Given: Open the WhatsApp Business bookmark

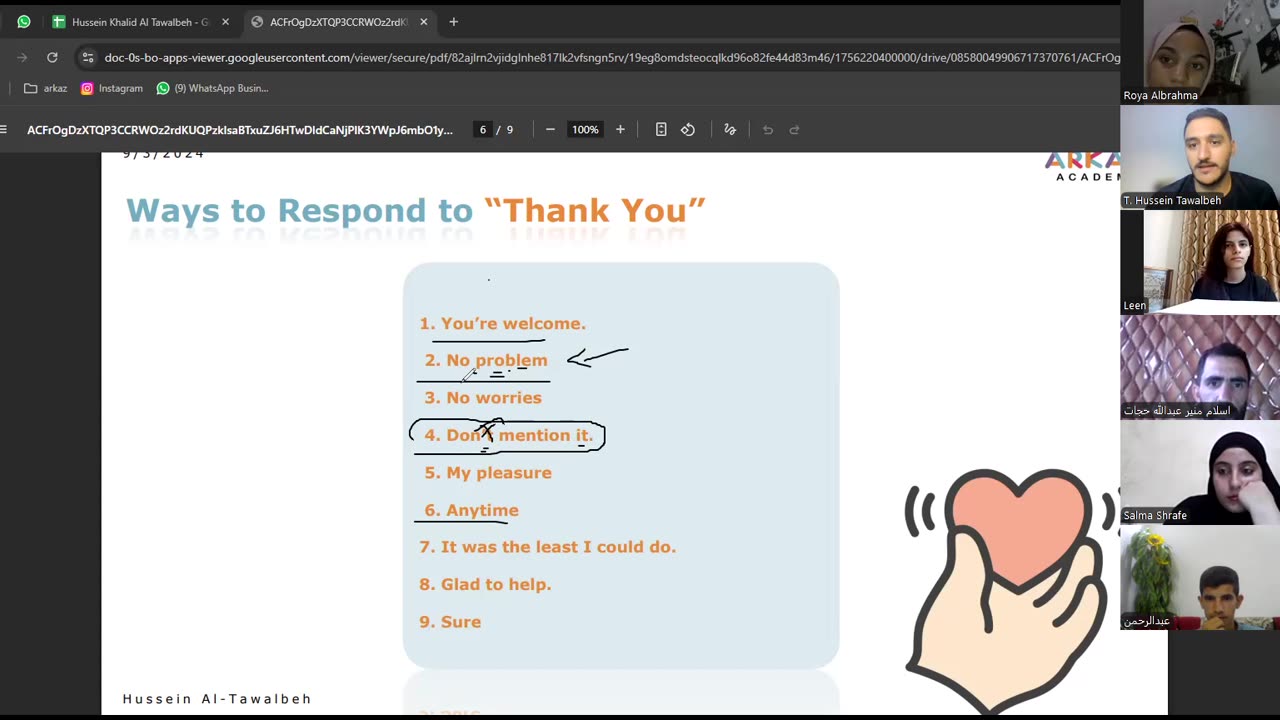Looking at the screenshot, I should (212, 88).
